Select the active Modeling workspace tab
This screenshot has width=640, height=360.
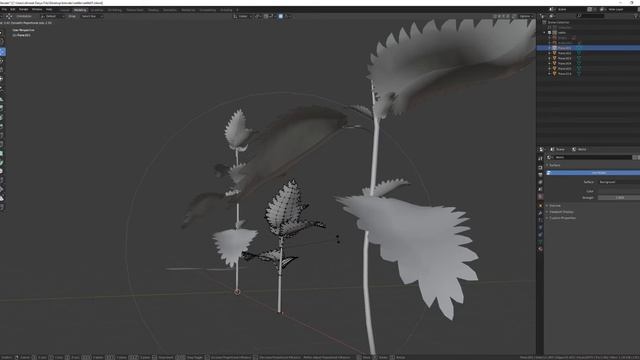[80, 10]
